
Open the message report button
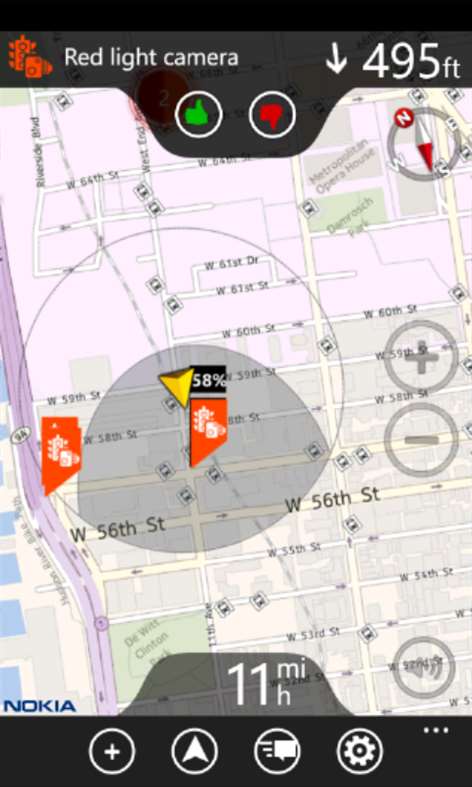[277, 751]
